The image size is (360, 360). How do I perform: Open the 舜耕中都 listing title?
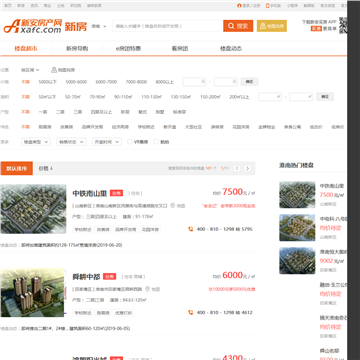(x=86, y=276)
